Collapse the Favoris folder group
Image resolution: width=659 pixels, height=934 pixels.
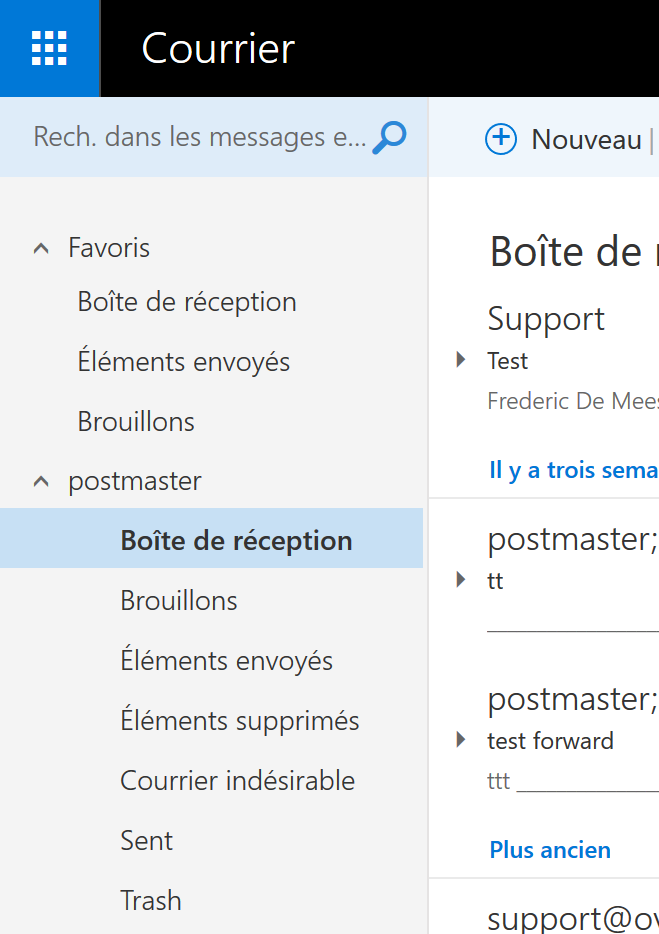point(41,248)
